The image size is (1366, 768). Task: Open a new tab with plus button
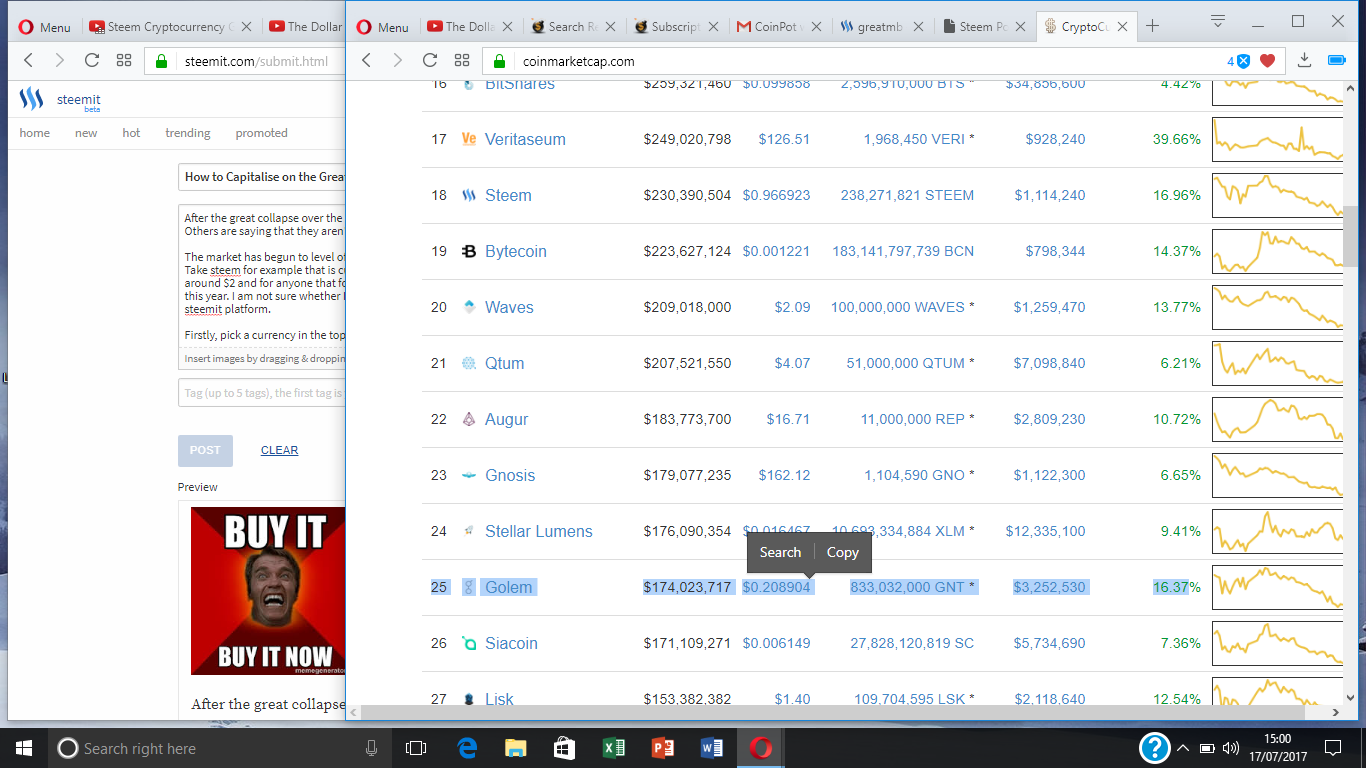coord(1152,26)
